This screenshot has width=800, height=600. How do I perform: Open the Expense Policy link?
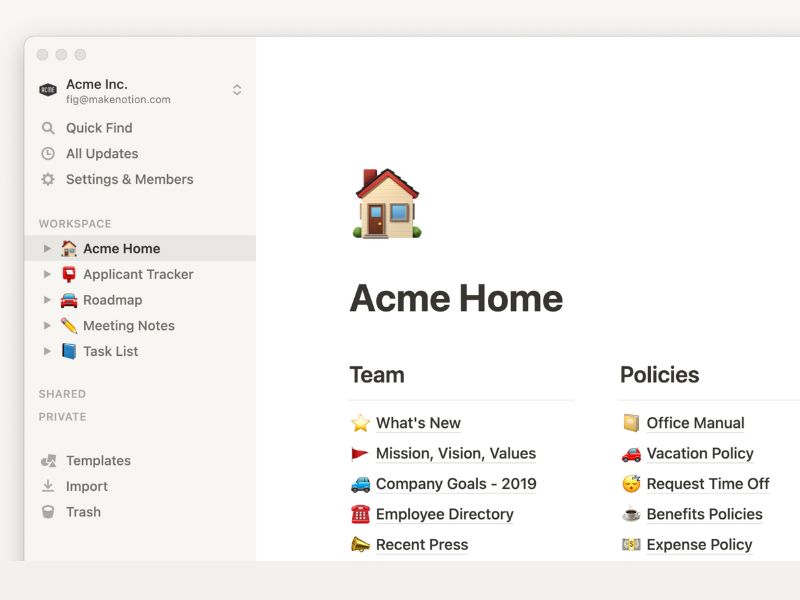[x=699, y=545]
